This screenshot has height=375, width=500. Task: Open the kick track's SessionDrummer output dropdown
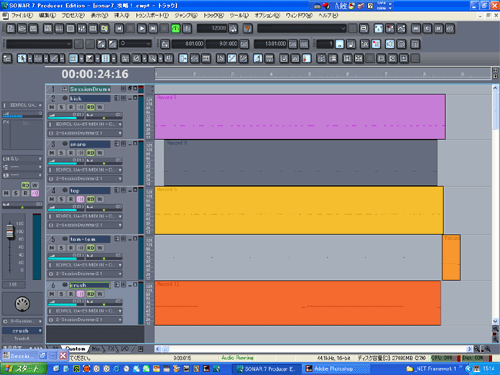85,133
